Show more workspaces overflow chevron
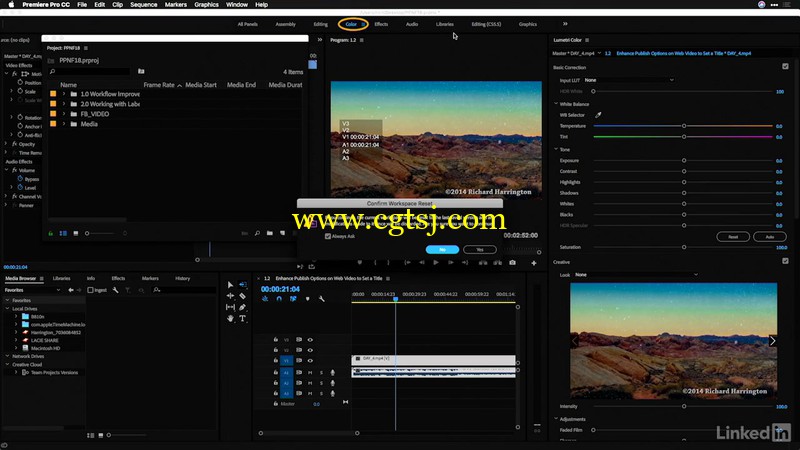Viewport: 800px width, 450px height. click(565, 24)
